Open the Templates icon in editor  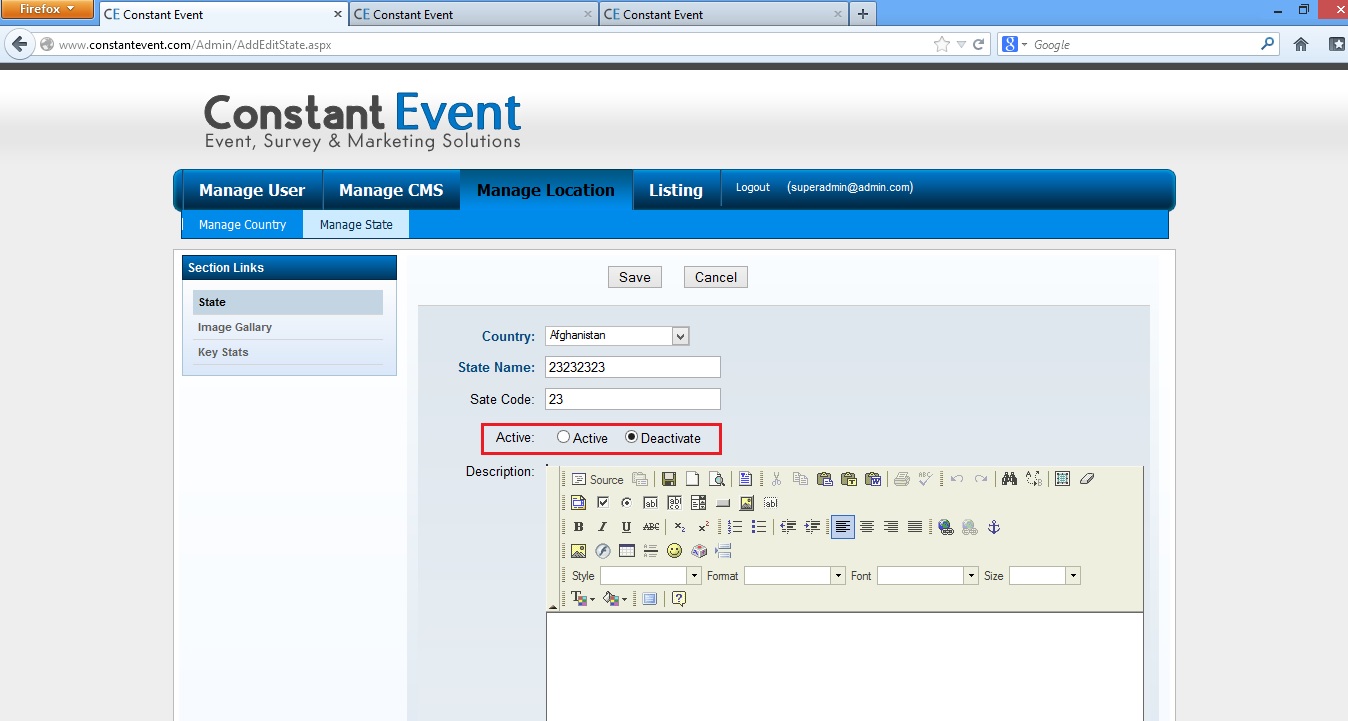pos(745,479)
